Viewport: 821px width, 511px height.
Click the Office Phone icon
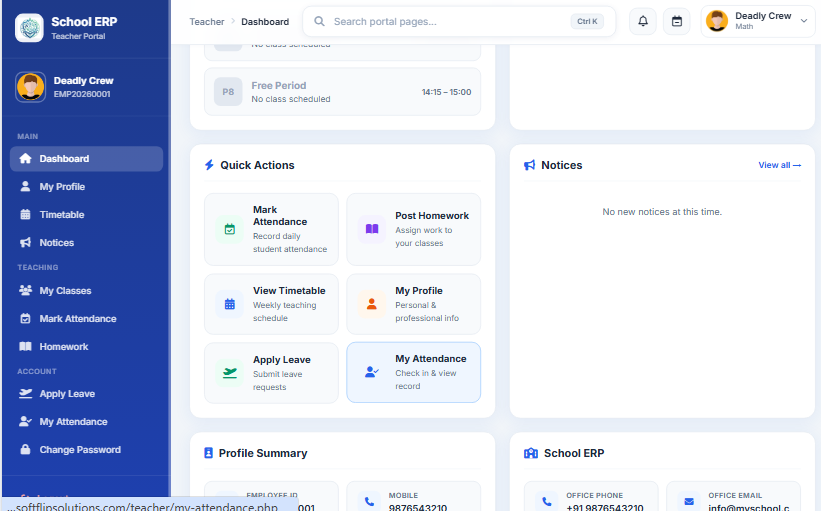pyautogui.click(x=547, y=501)
